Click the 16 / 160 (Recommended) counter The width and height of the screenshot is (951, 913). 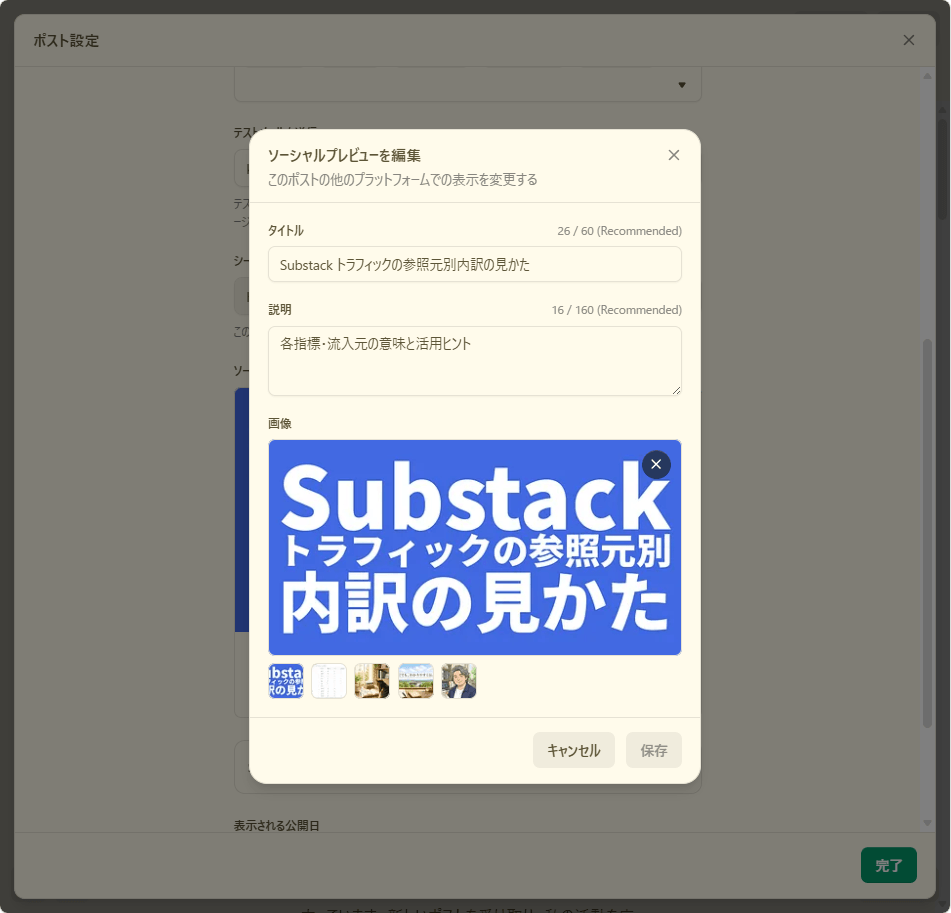click(616, 310)
